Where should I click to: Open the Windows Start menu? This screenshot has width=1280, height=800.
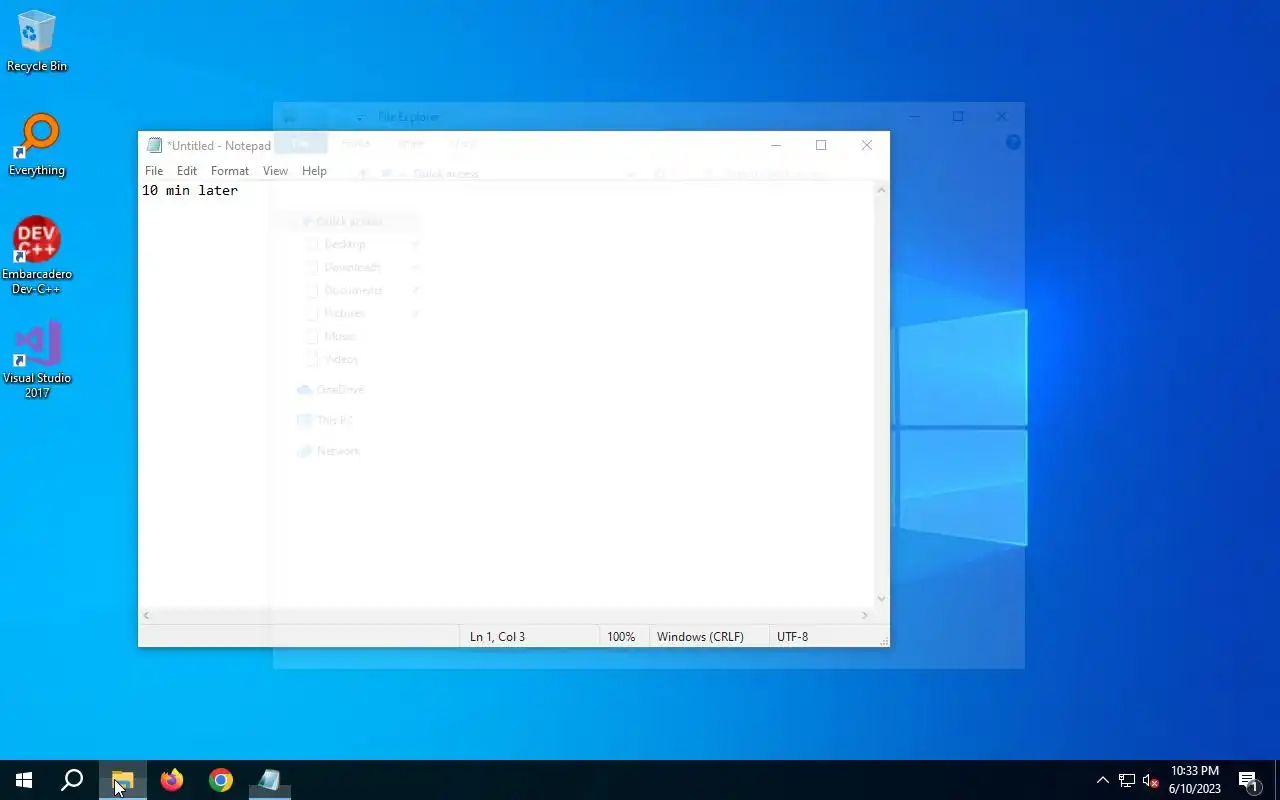click(24, 780)
